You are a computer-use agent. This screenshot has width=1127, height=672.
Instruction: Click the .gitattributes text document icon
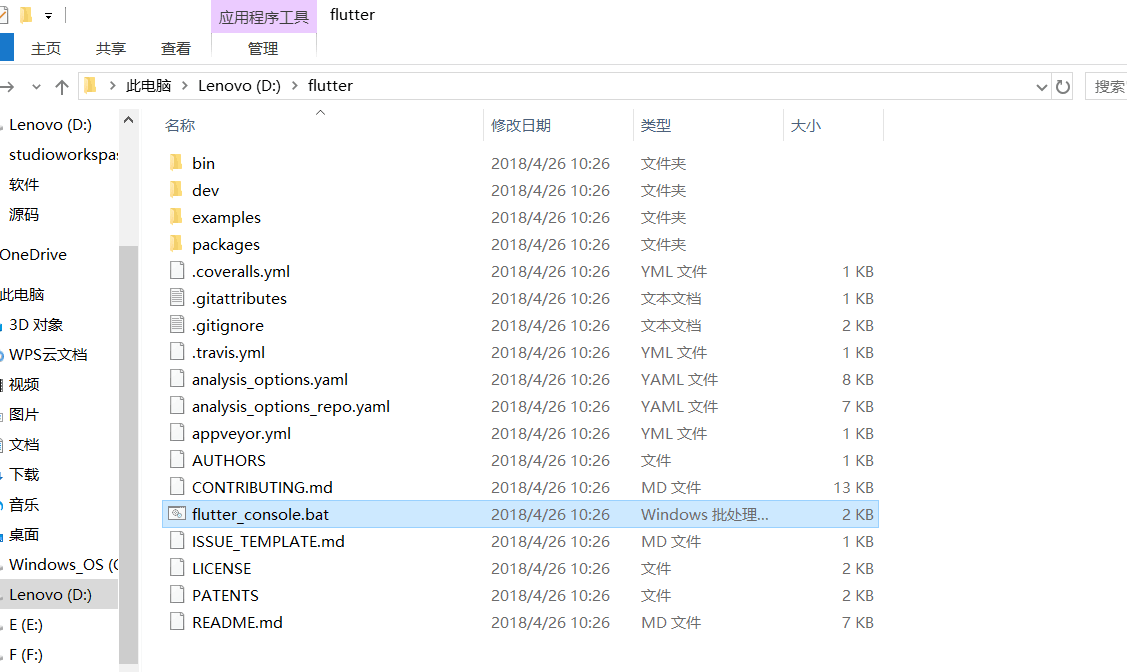point(177,298)
